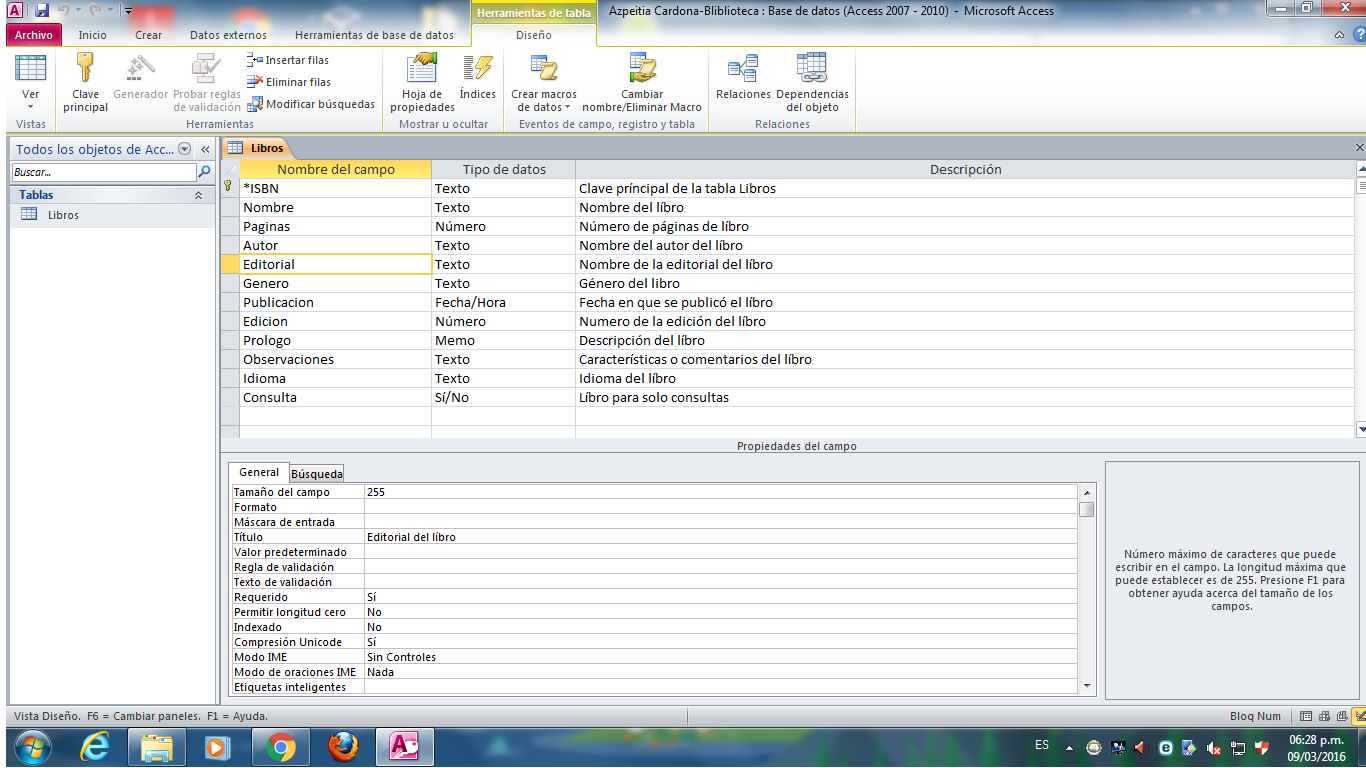Viewport: 1366px width, 768px height.
Task: Launch Firefox from the taskbar
Action: click(x=342, y=747)
